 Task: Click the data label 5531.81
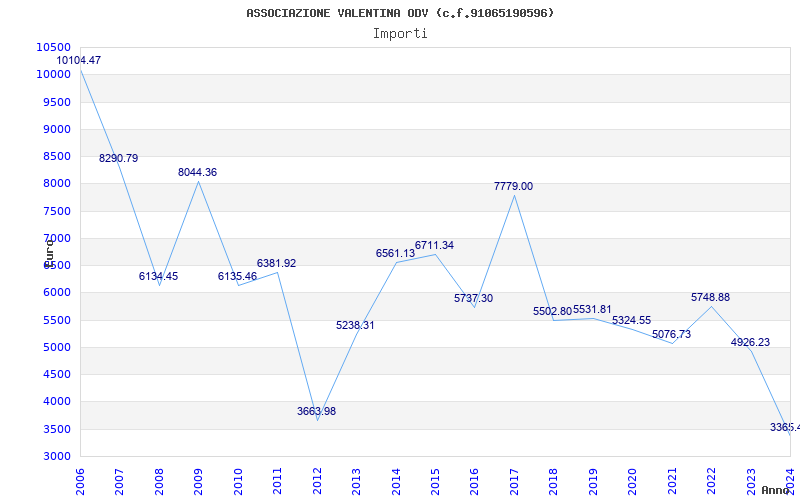click(592, 309)
